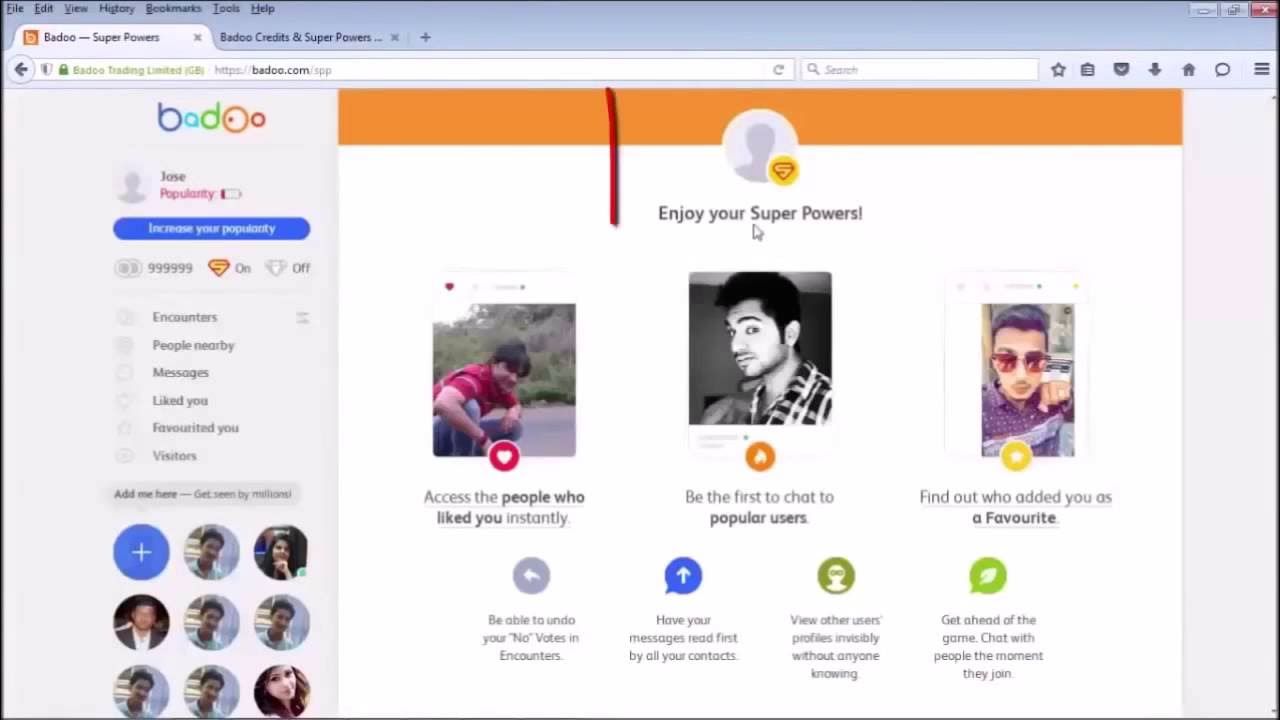Click 'Add me here' text link
Image resolution: width=1280 pixels, height=720 pixels.
[x=145, y=494]
